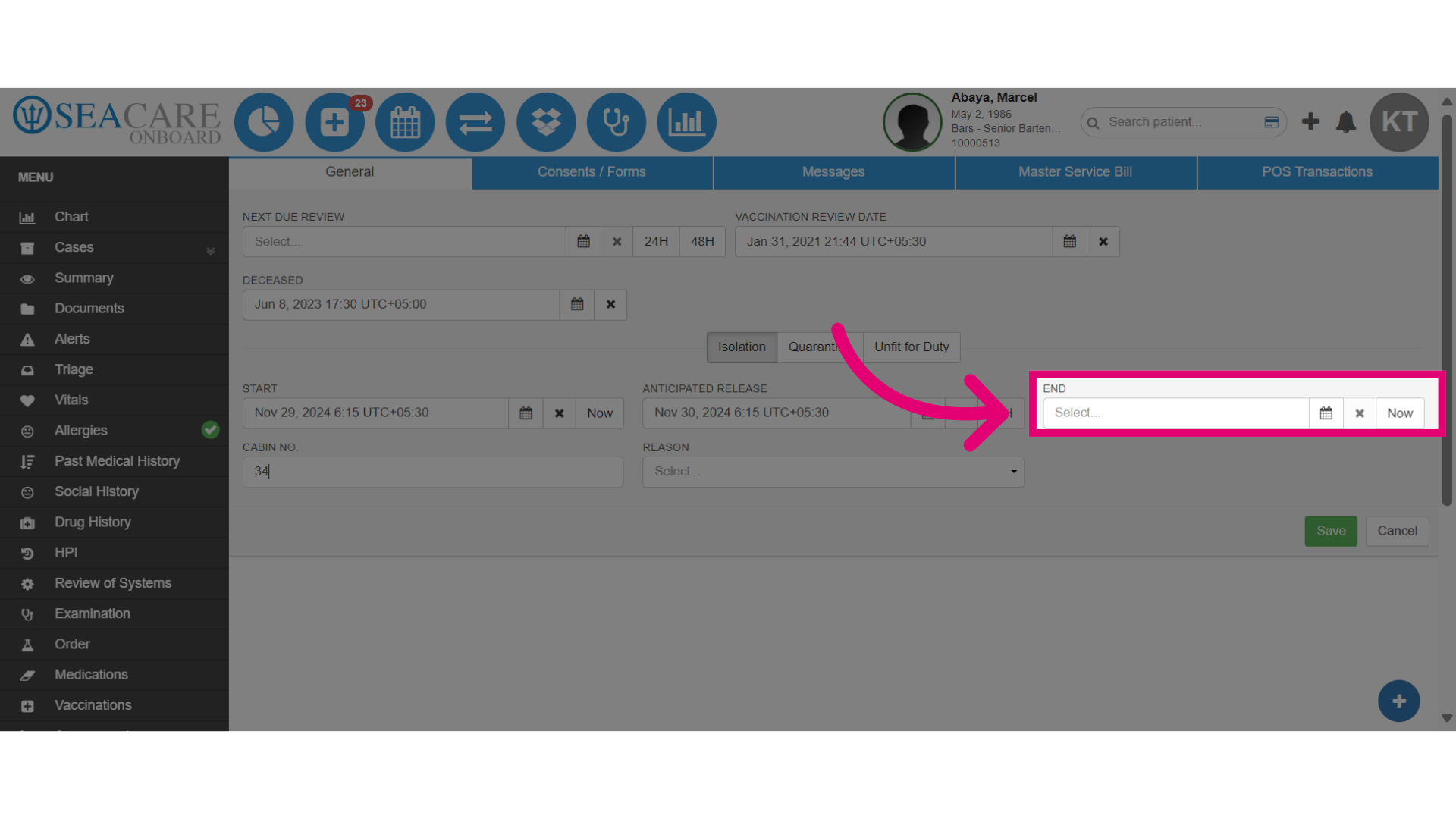Click the card icon in patient search

click(x=1272, y=122)
